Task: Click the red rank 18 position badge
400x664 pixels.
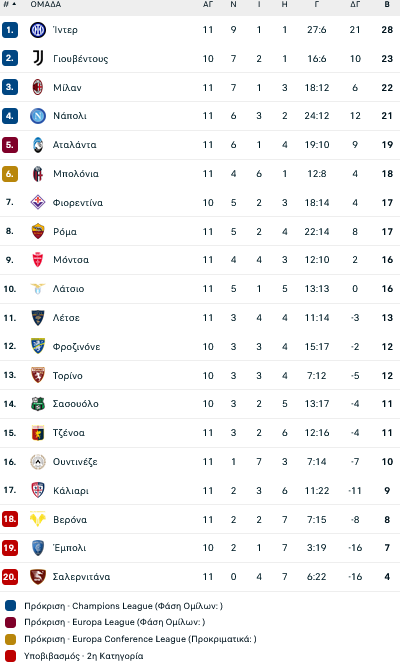Action: pyautogui.click(x=9, y=519)
